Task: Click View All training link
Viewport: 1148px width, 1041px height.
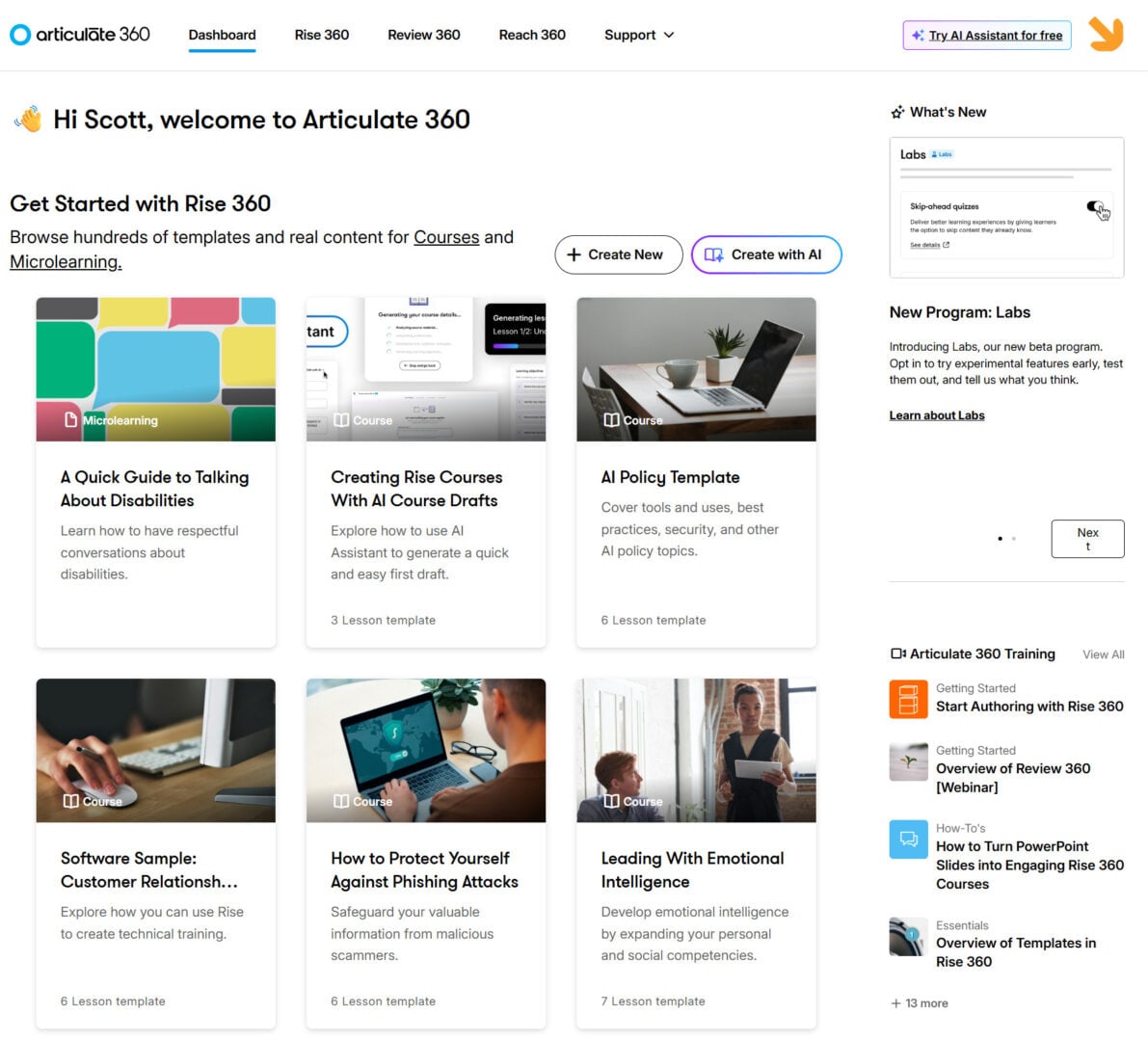Action: 1104,654
